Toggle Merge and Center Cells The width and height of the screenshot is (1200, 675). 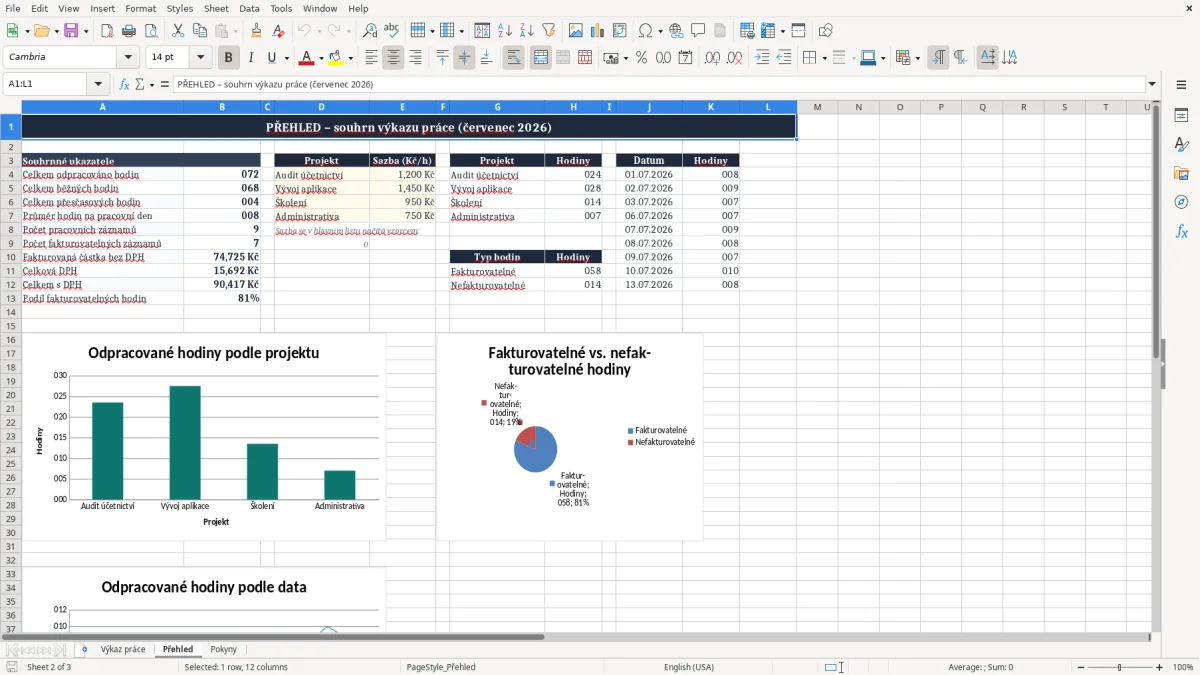540,57
